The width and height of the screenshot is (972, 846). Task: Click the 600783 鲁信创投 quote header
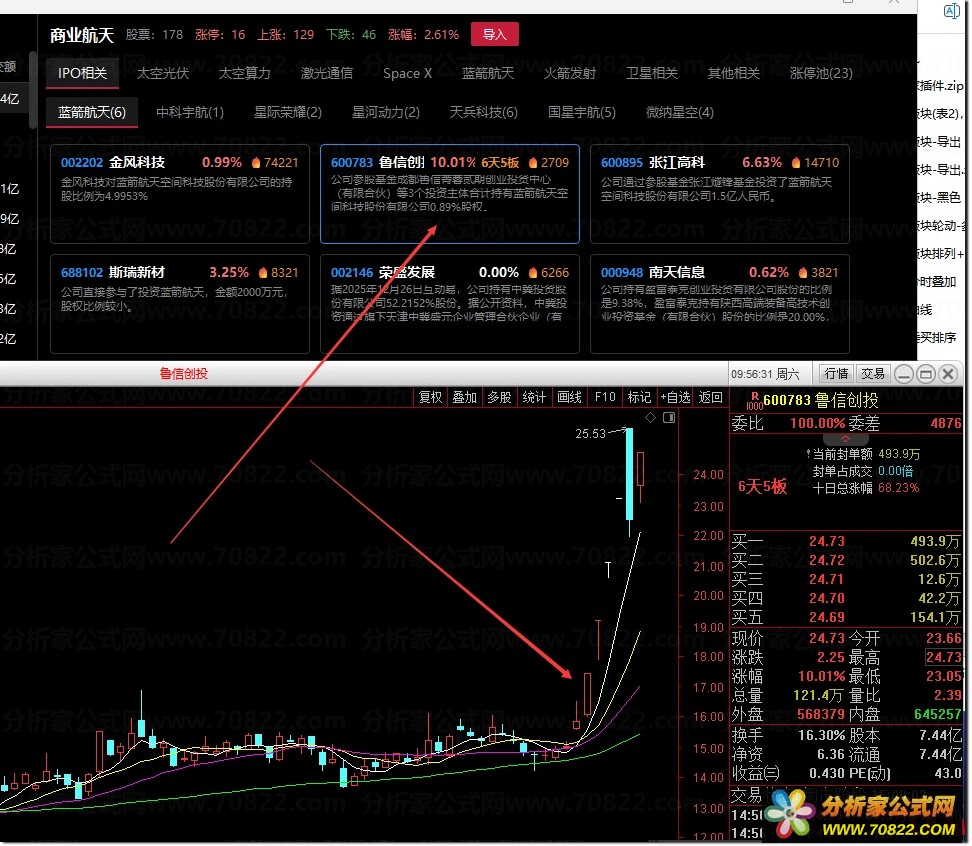click(x=820, y=400)
